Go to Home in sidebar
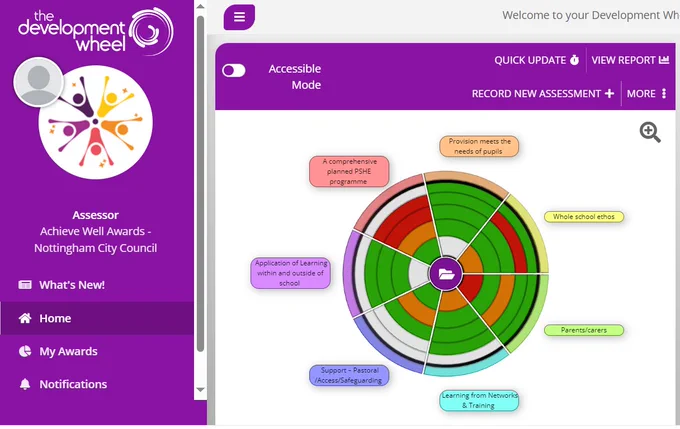The width and height of the screenshot is (680, 429). tap(97, 318)
